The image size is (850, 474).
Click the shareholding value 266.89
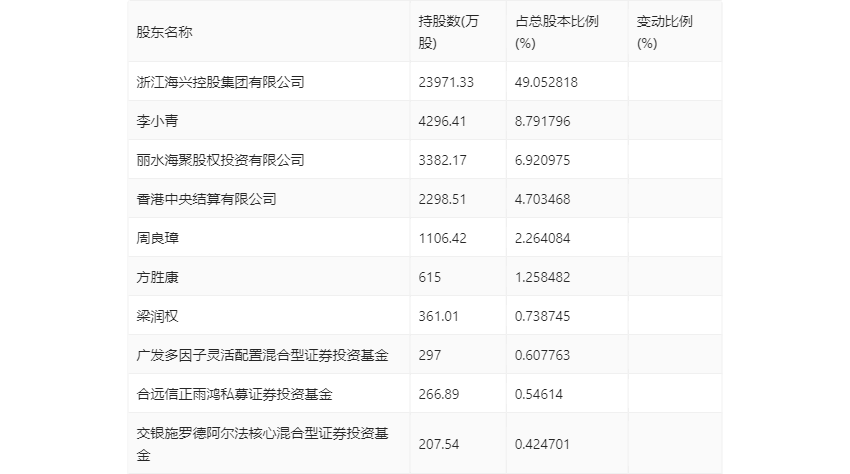coord(439,394)
